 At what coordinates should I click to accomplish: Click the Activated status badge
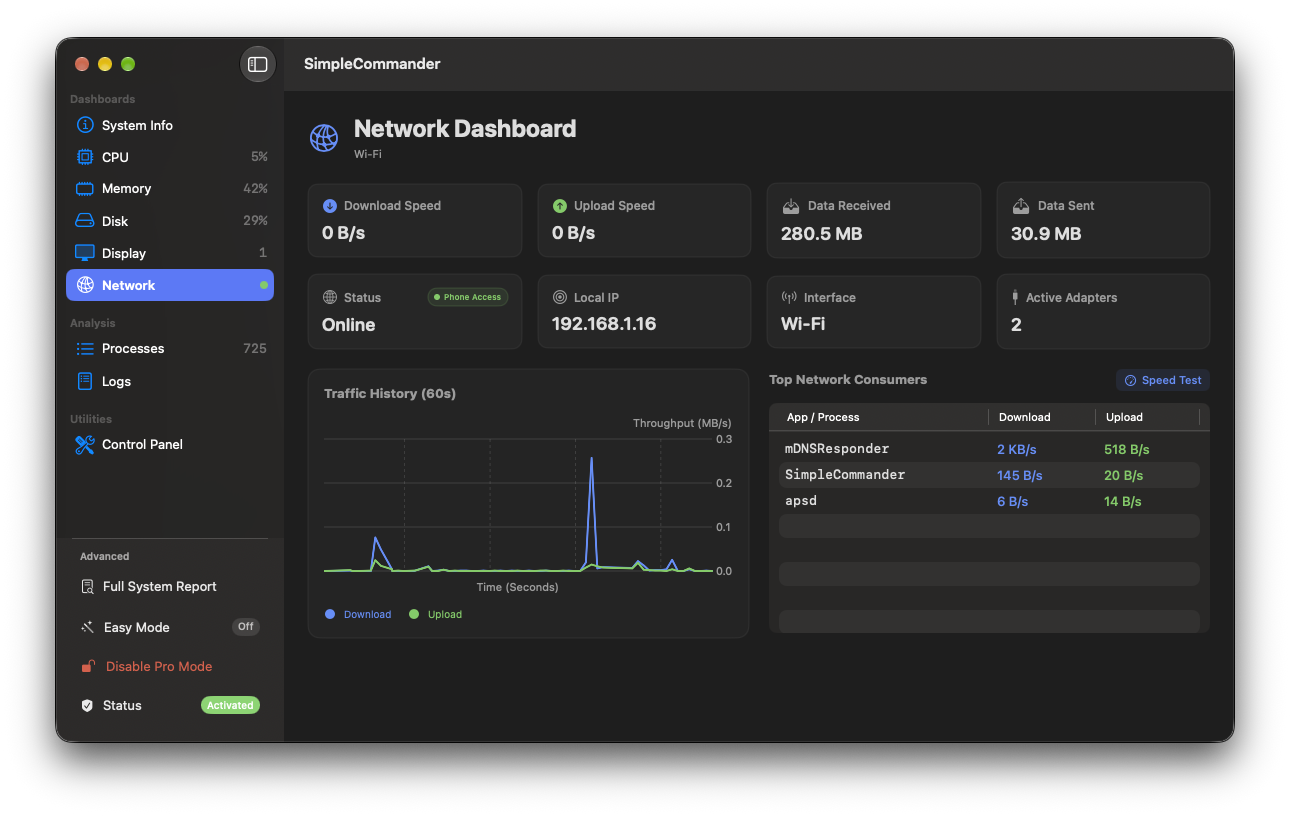230,705
